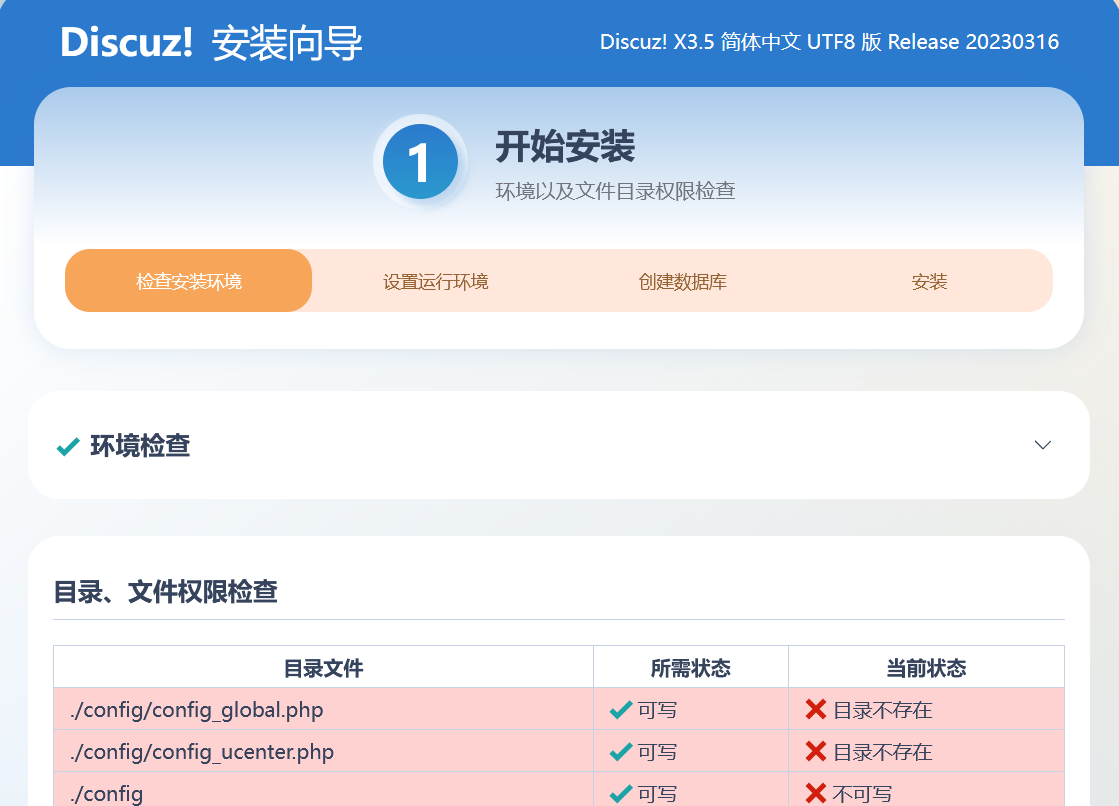Click the 环境检查 section title
Viewport: 1119px width, 806px height.
(x=140, y=445)
